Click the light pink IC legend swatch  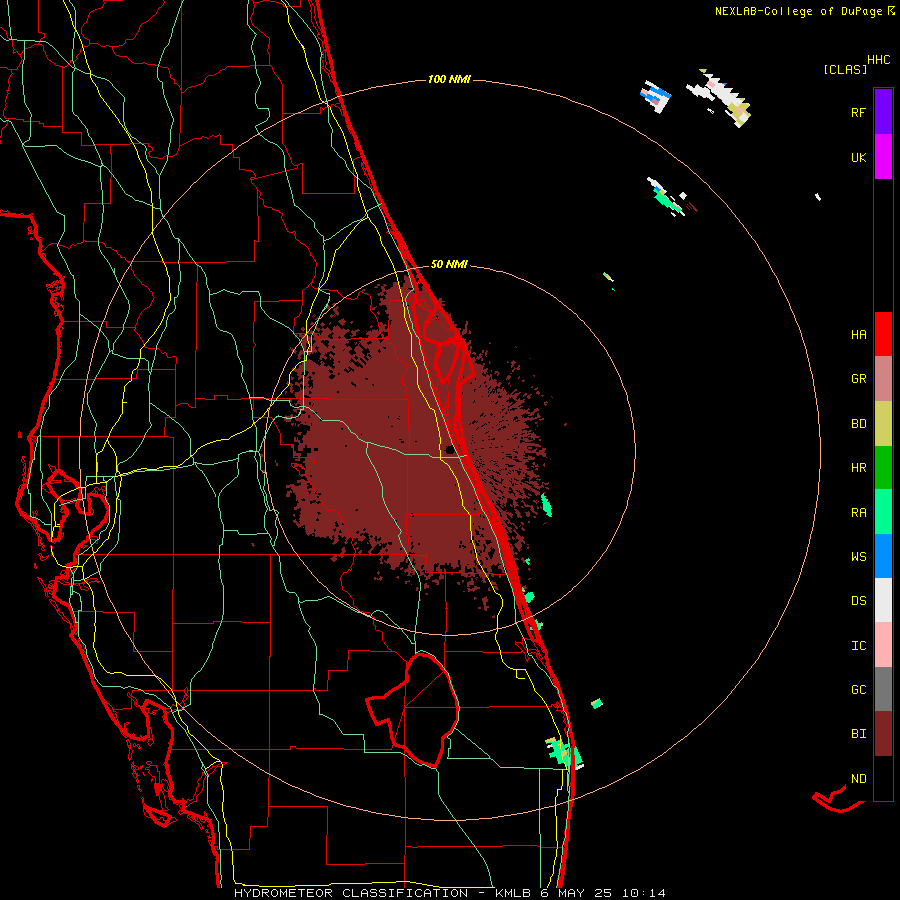coord(883,645)
